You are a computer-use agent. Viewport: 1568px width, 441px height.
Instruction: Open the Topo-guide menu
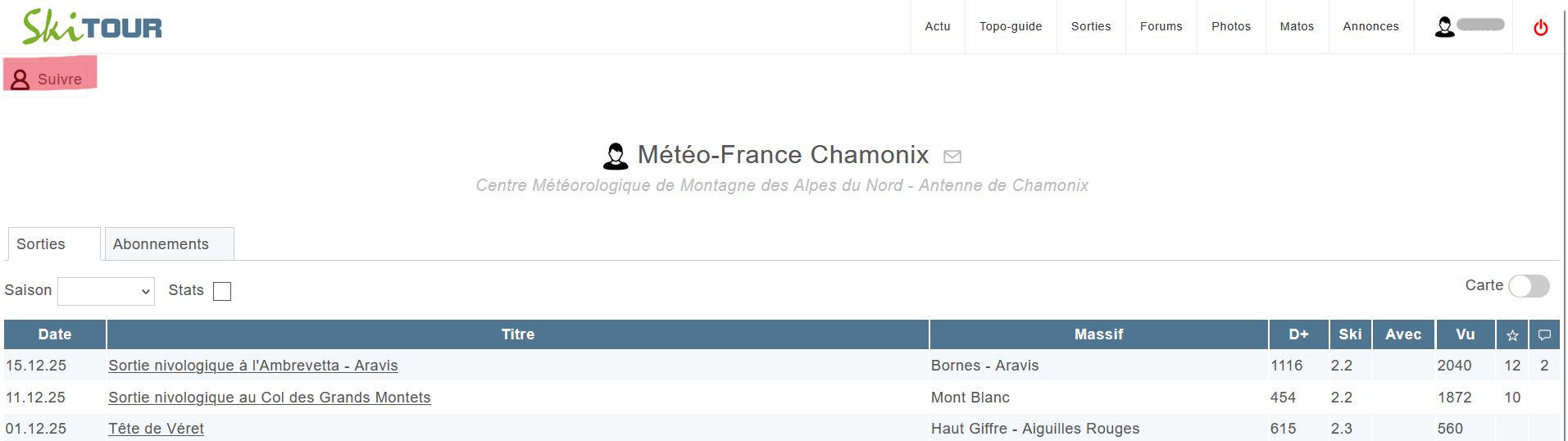point(1011,26)
